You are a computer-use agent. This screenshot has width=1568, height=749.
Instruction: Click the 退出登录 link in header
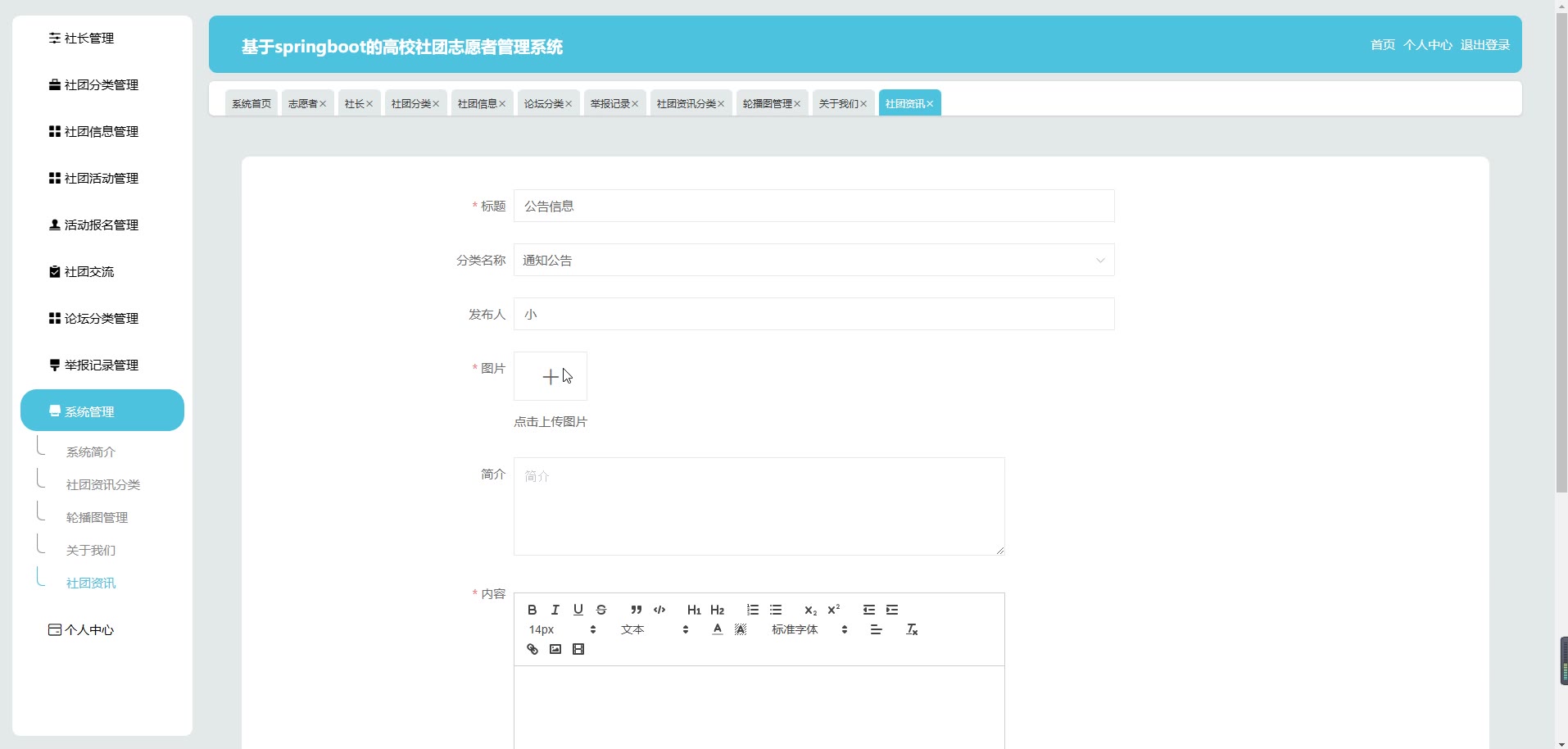pos(1484,45)
